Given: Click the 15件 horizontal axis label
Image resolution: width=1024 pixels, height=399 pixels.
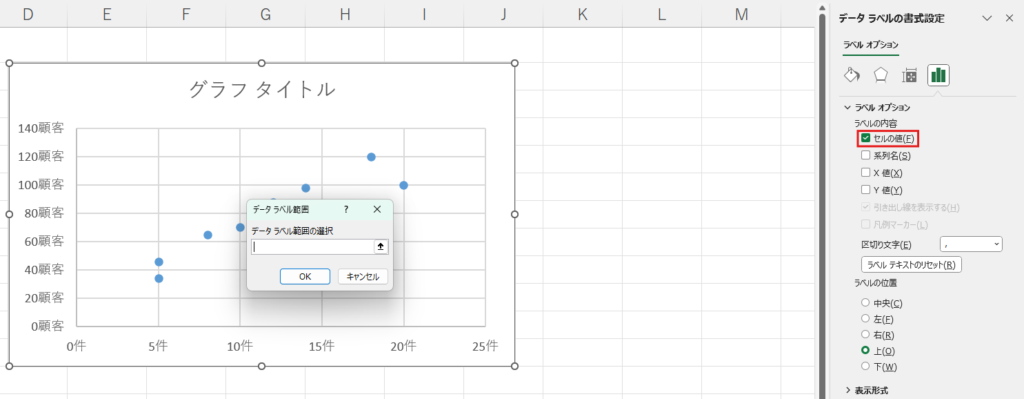Looking at the screenshot, I should [322, 346].
